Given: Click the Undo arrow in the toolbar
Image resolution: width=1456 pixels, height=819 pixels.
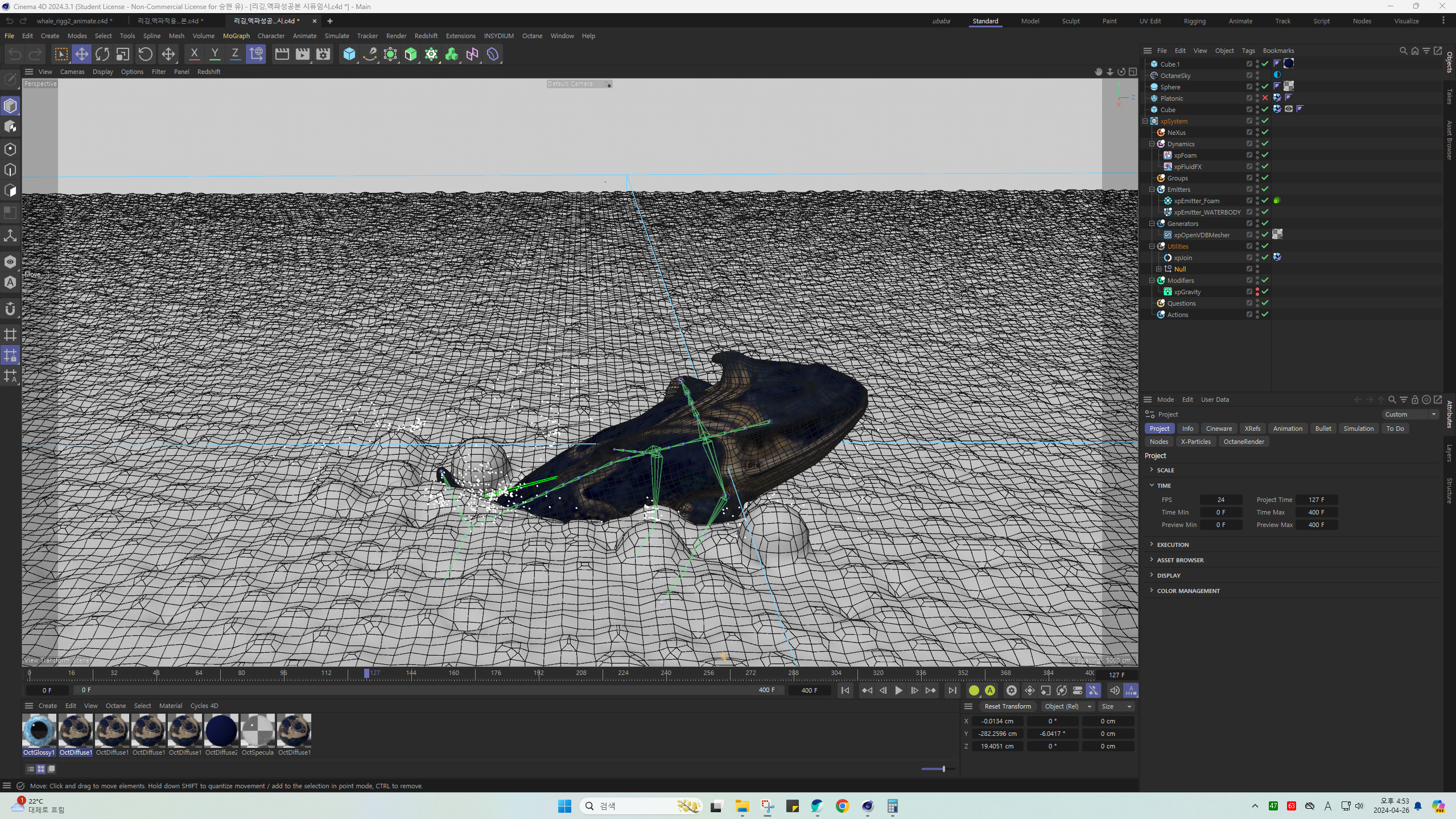Looking at the screenshot, I should coord(15,55).
